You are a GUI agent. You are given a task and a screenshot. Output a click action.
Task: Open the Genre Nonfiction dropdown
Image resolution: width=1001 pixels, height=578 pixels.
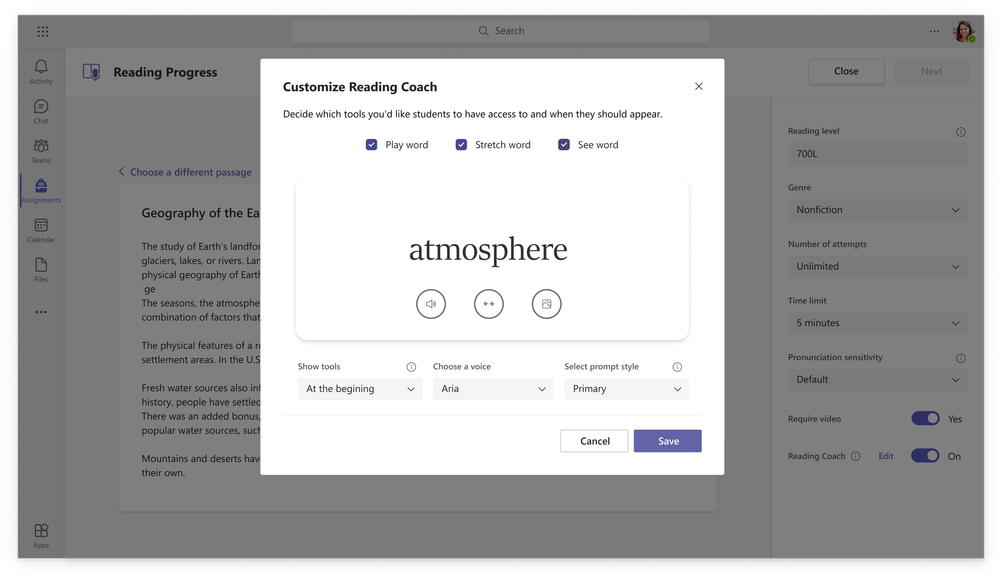pos(877,210)
